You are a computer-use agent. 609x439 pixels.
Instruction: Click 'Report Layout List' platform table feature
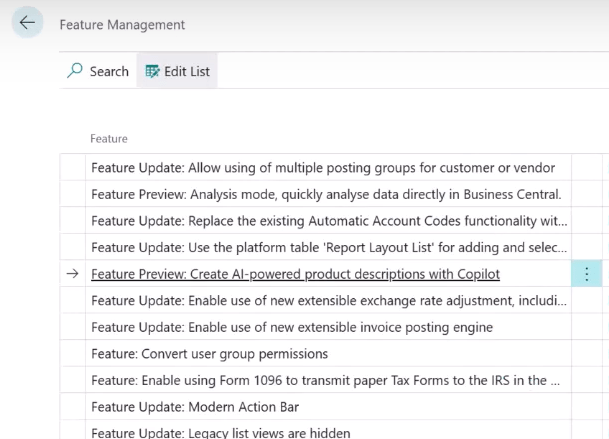pyautogui.click(x=328, y=247)
